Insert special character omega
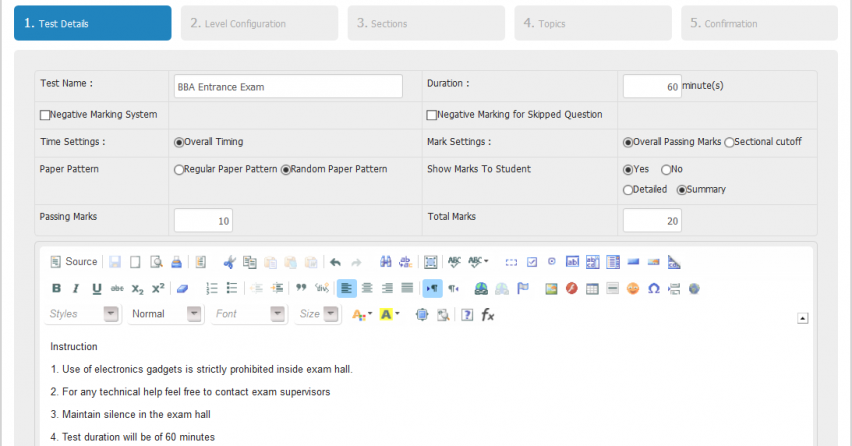The image size is (852, 446). [x=654, y=288]
